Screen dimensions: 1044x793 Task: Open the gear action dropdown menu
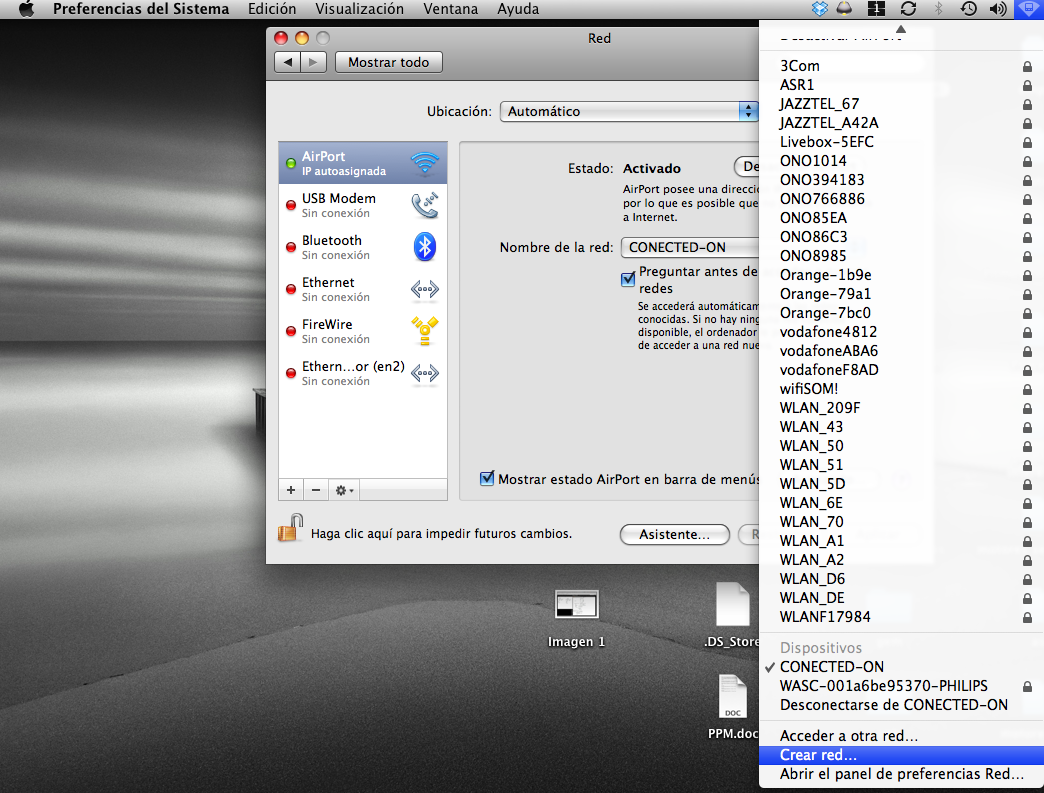pyautogui.click(x=344, y=491)
